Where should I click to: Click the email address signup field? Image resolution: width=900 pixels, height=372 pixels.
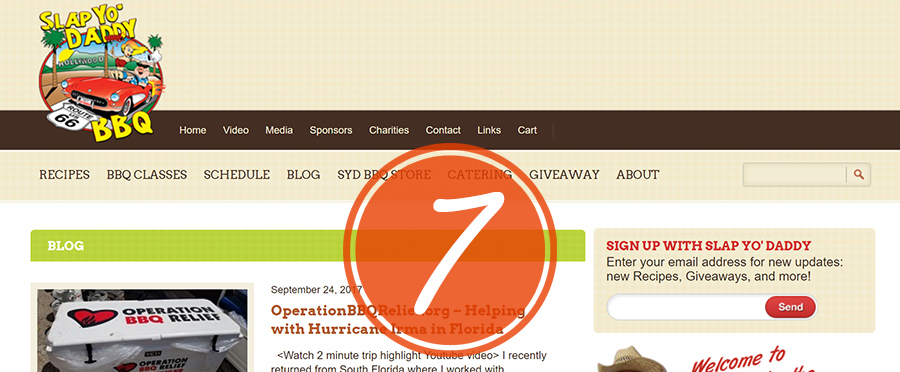point(686,307)
